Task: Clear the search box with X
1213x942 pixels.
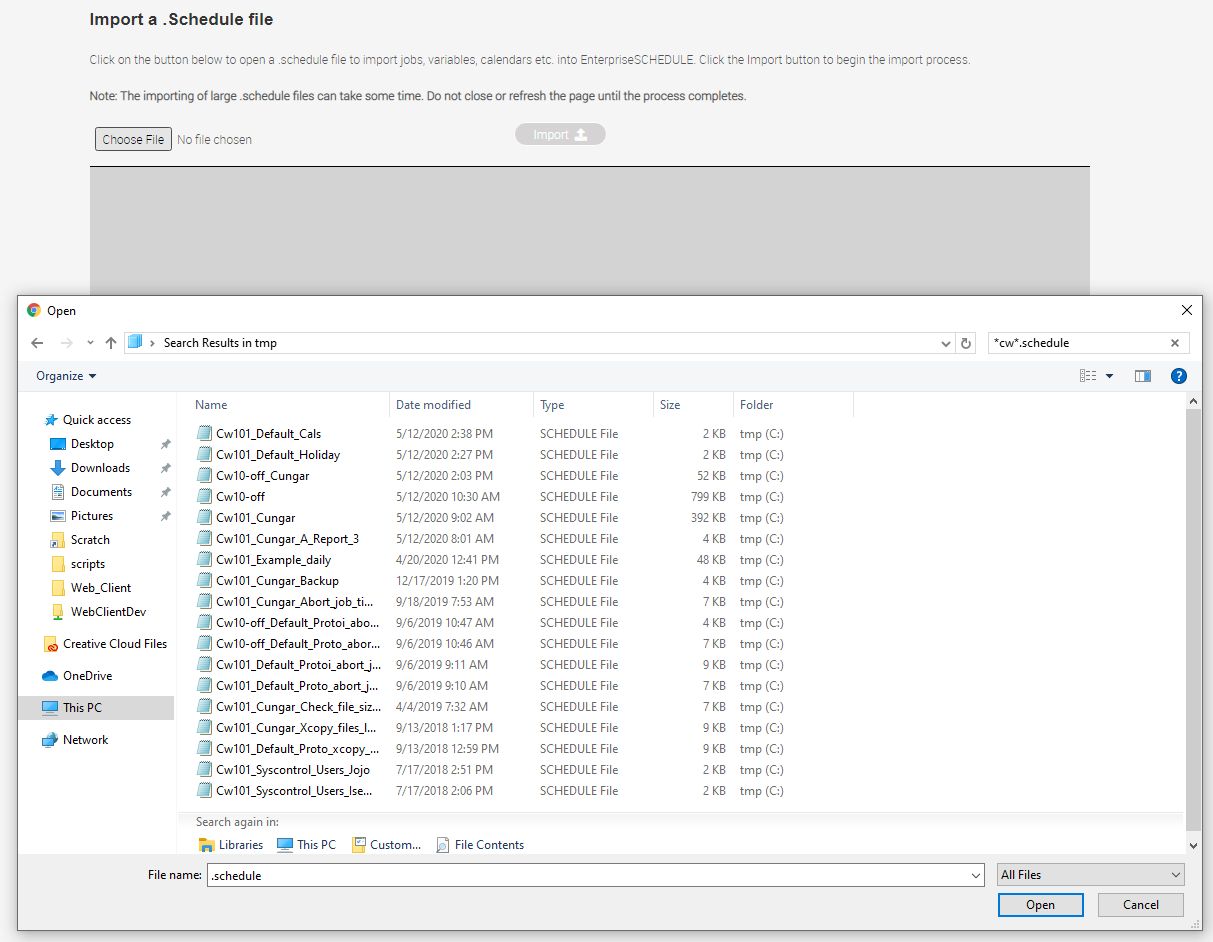Action: [1175, 343]
